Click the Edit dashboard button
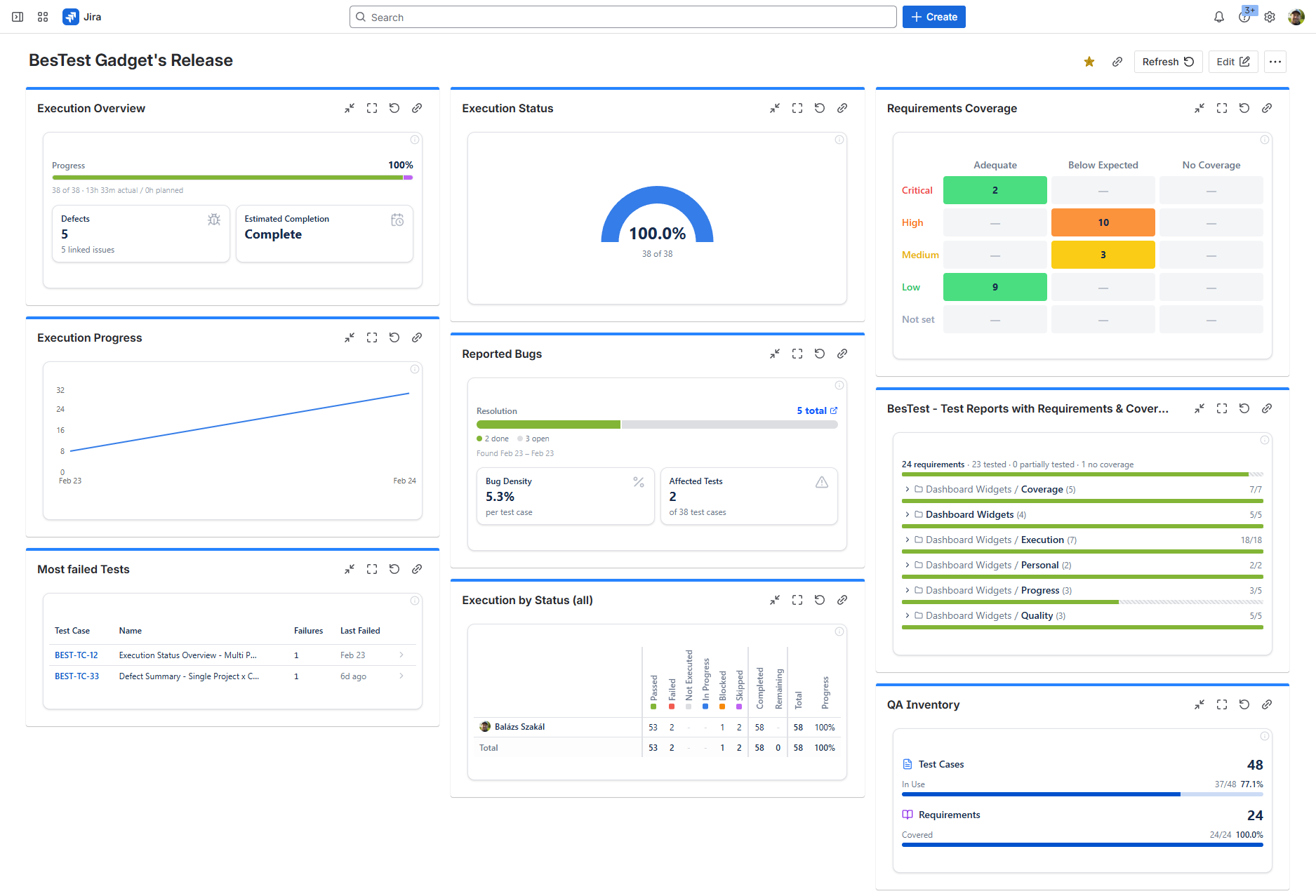This screenshot has height=896, width=1316. [1232, 62]
